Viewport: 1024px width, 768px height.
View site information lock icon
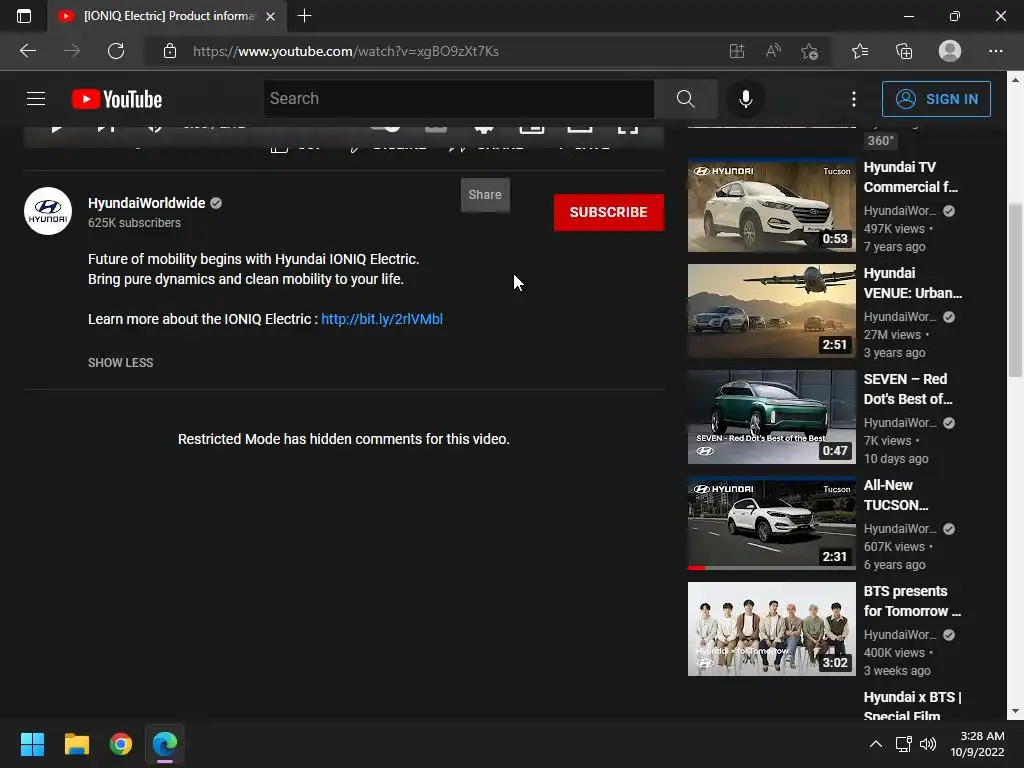170,51
